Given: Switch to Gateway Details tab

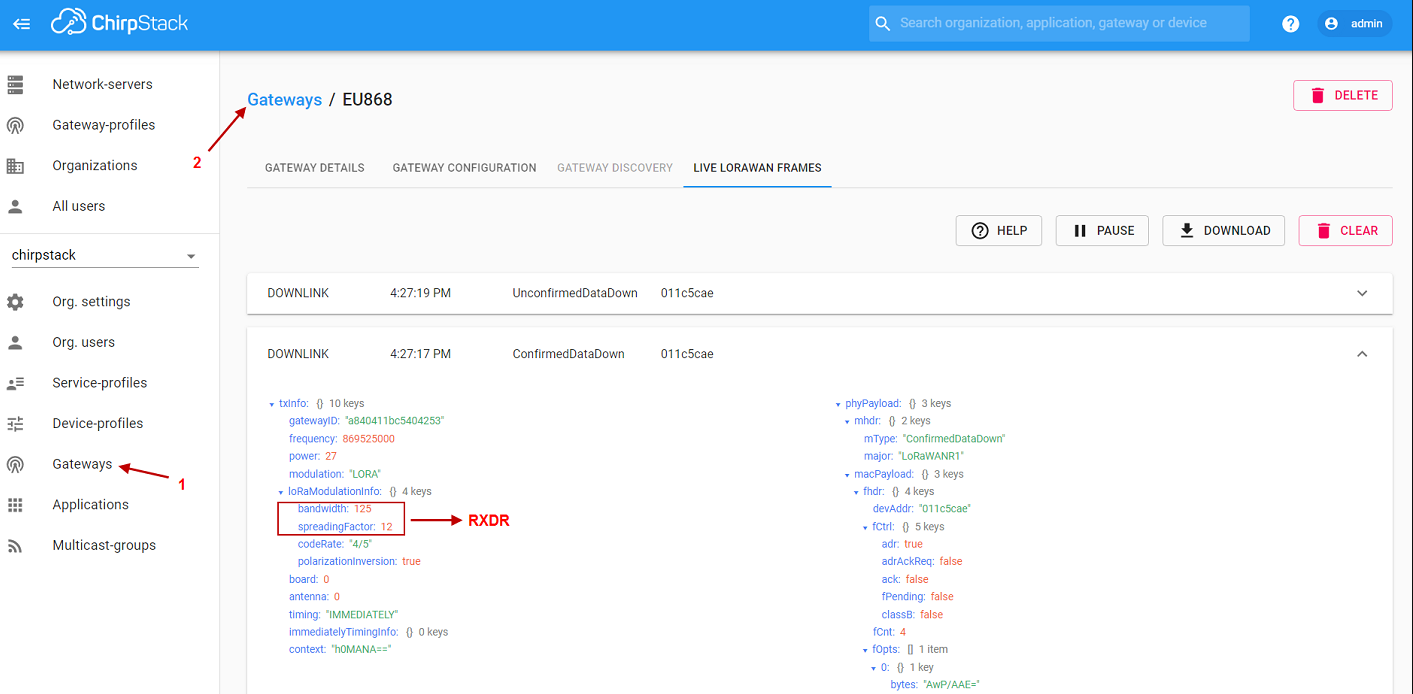Looking at the screenshot, I should 315,168.
